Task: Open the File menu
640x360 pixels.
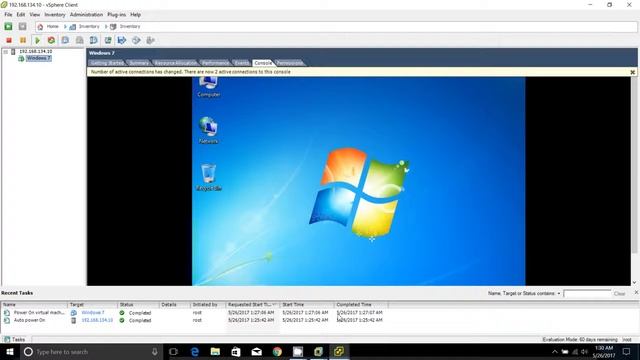Action: [8, 15]
